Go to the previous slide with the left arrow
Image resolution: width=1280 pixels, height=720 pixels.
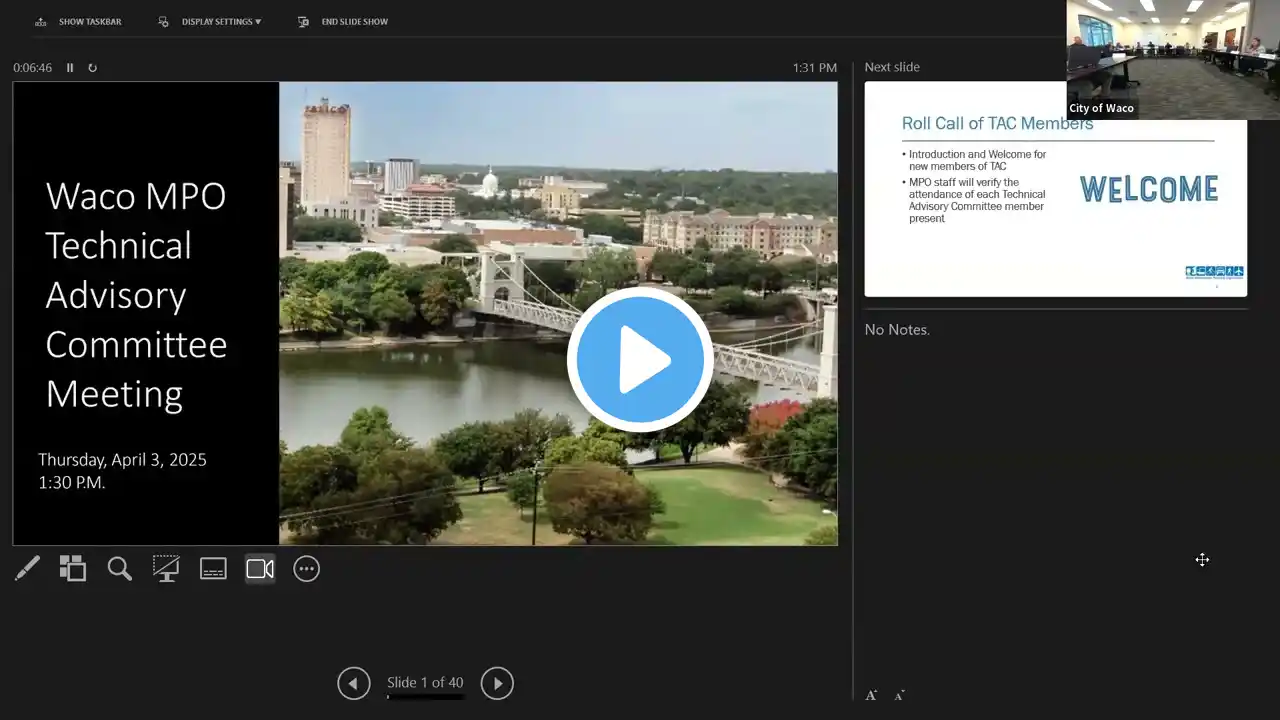coord(354,683)
